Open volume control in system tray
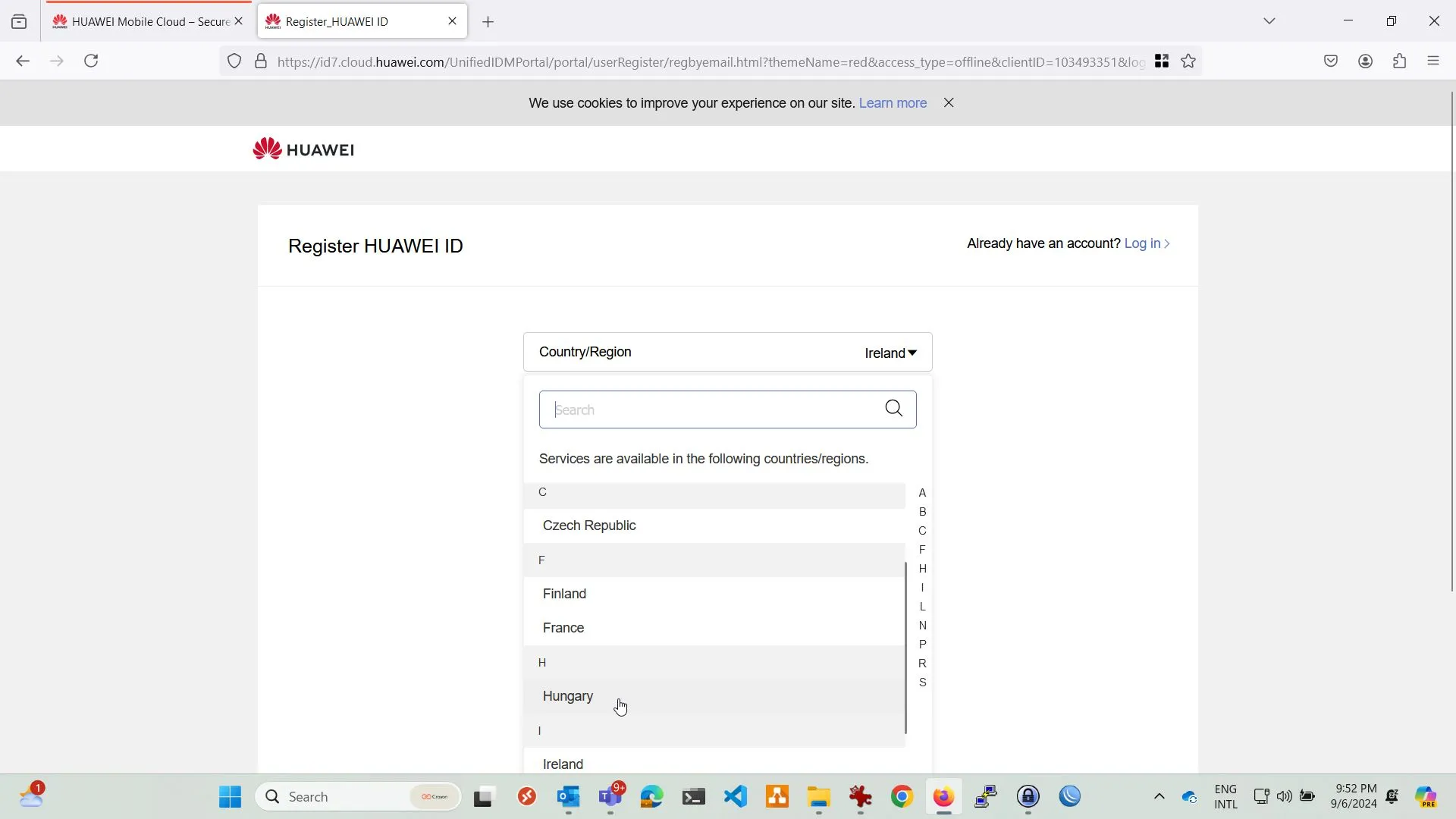 (x=1284, y=796)
